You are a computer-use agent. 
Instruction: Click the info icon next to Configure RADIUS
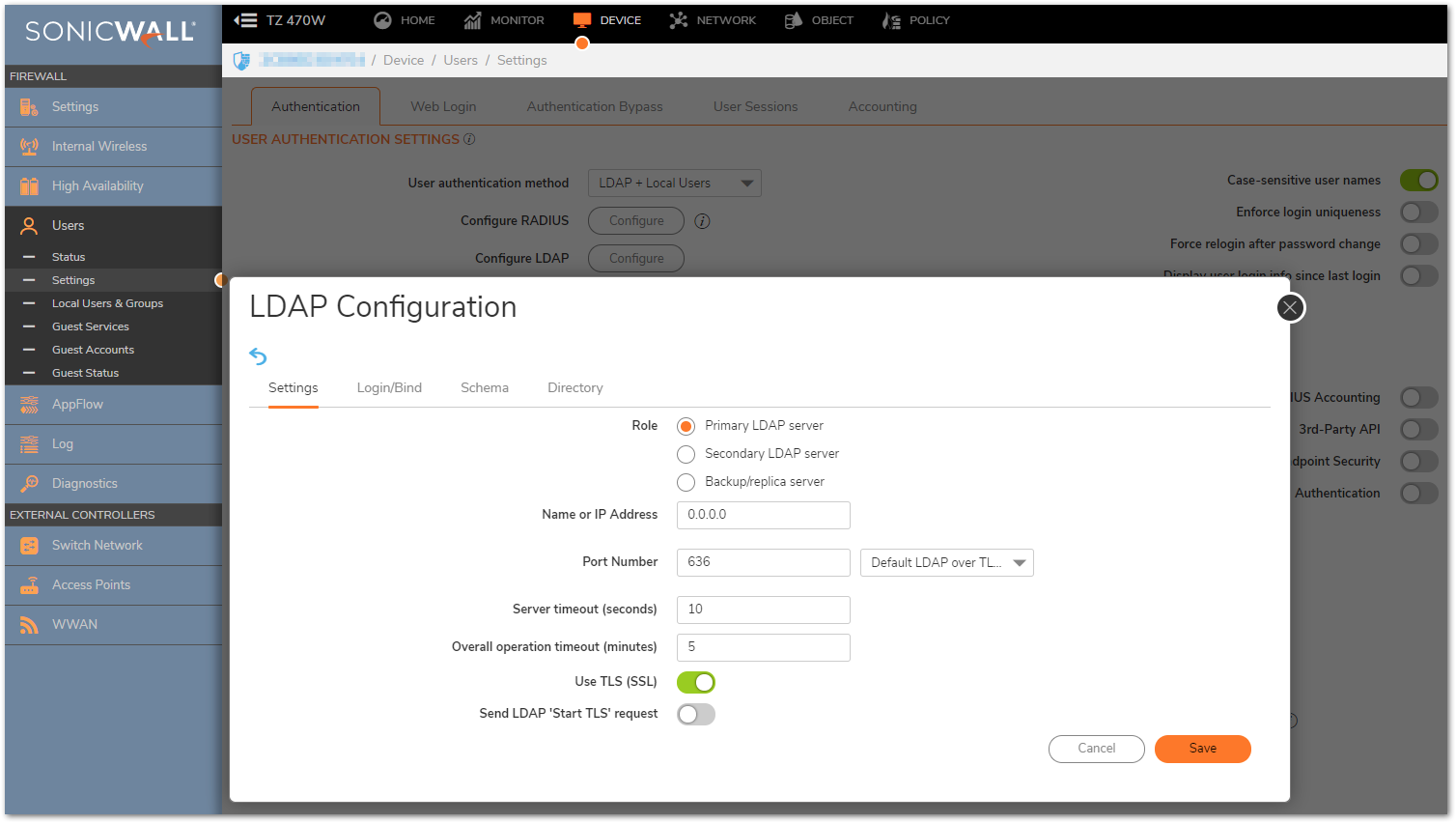703,221
